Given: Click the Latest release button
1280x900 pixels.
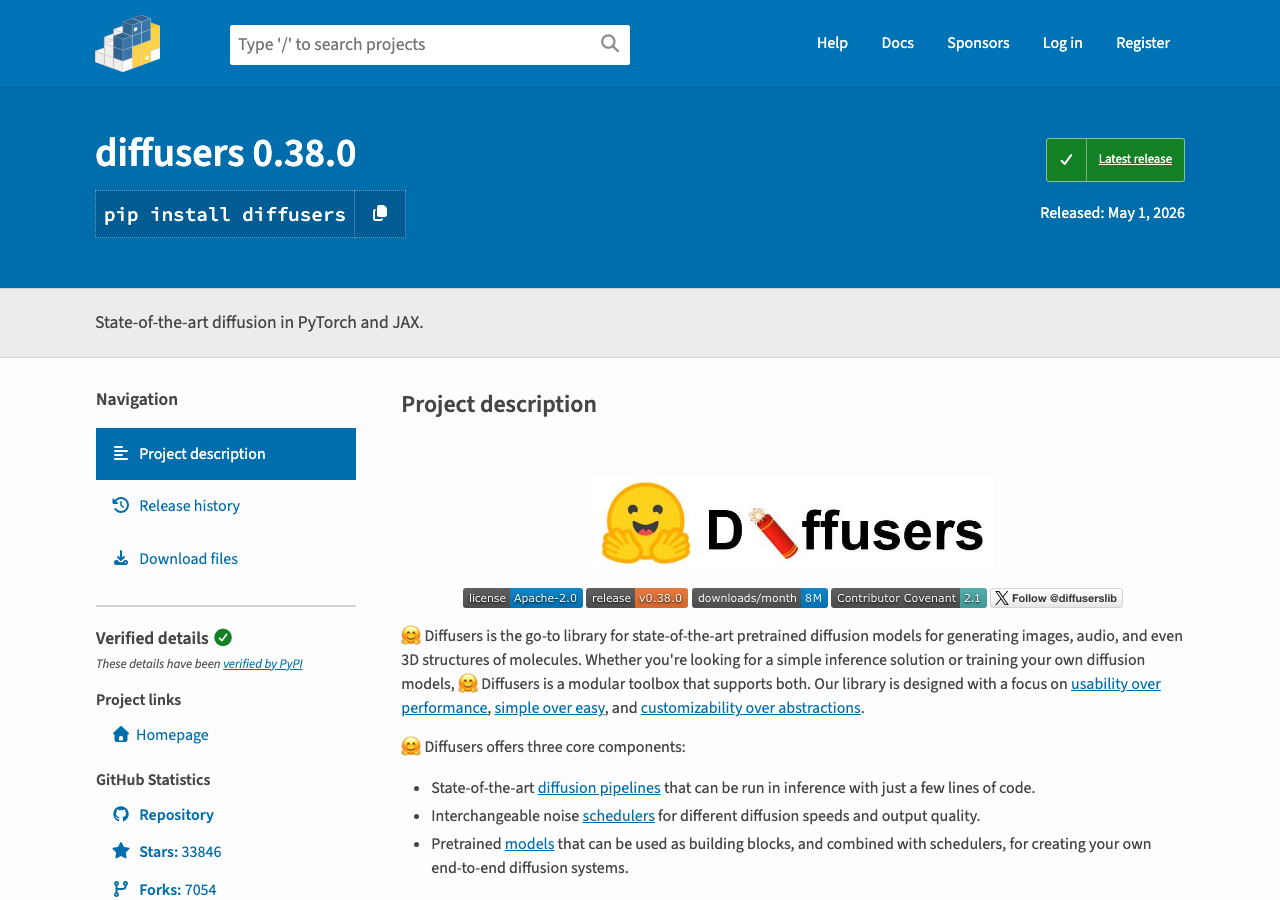Looking at the screenshot, I should point(1115,160).
